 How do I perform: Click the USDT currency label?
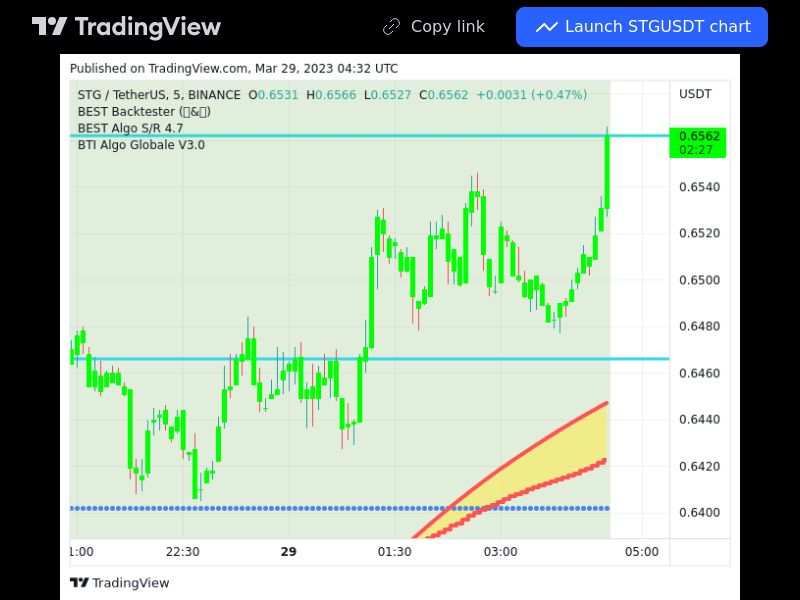(695, 94)
